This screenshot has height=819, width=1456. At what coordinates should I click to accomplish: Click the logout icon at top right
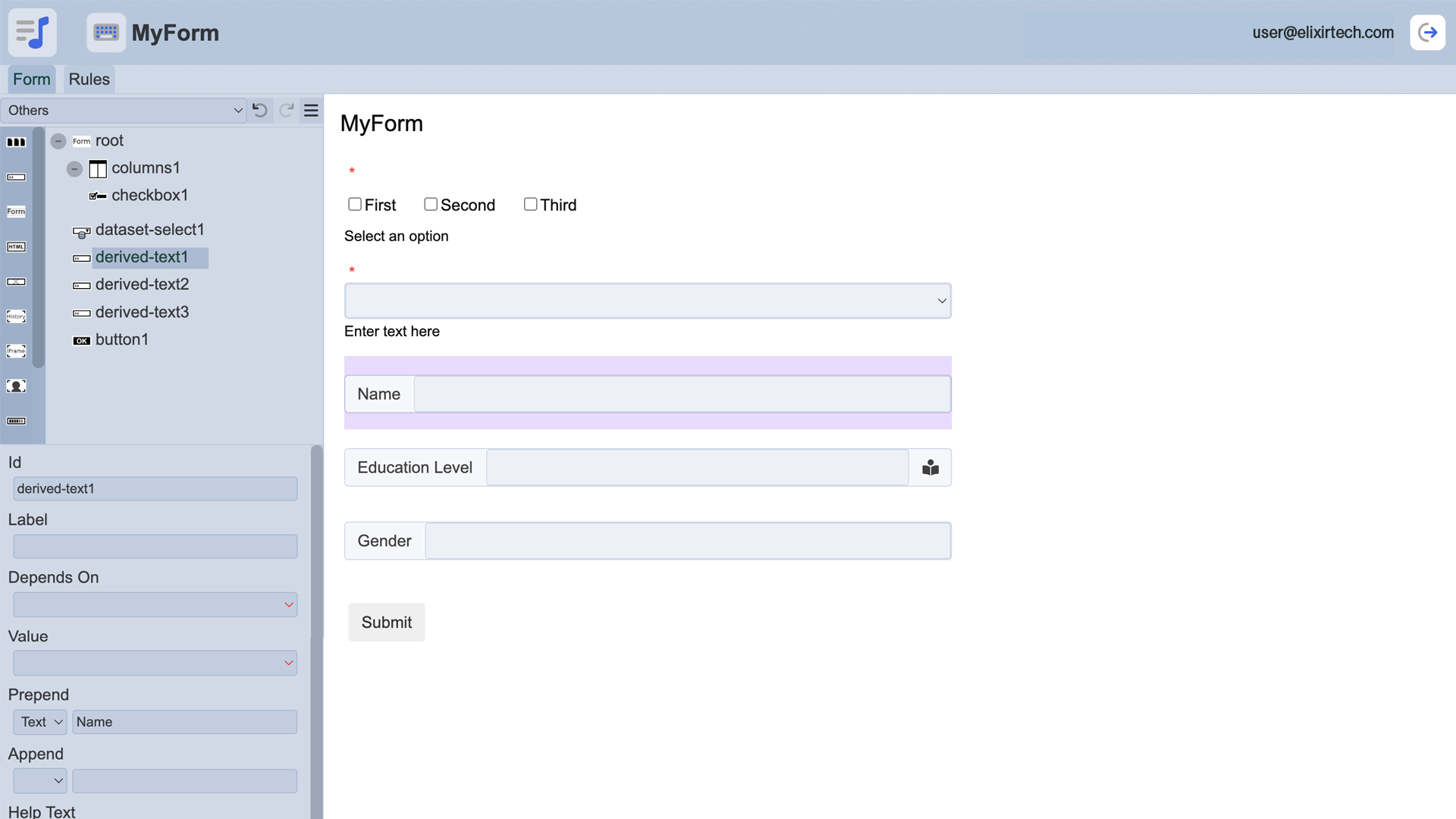(1427, 33)
